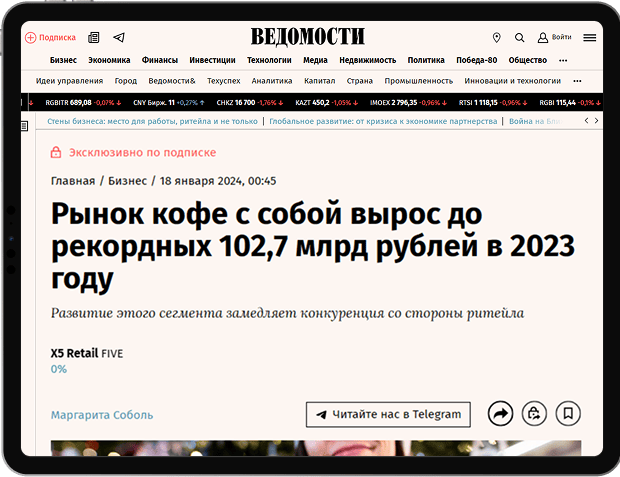Click the CHKZ 16 700 ticker quote
Screen dimensions: 620x477
(x=250, y=102)
